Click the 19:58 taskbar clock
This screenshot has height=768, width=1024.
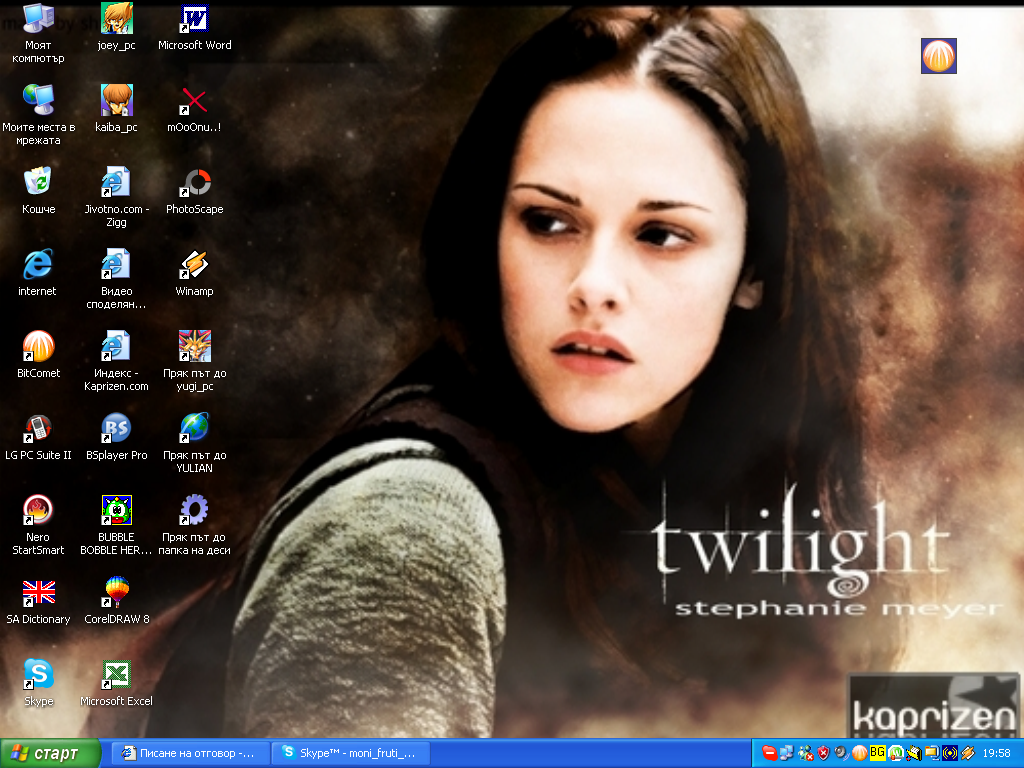pyautogui.click(x=997, y=753)
